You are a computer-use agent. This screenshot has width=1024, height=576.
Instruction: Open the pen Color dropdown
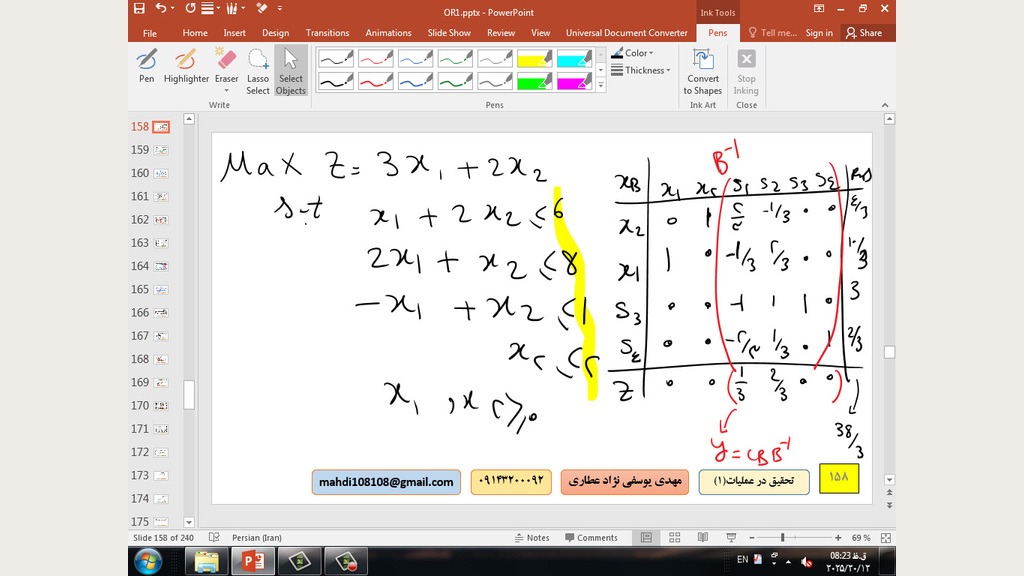[637, 53]
